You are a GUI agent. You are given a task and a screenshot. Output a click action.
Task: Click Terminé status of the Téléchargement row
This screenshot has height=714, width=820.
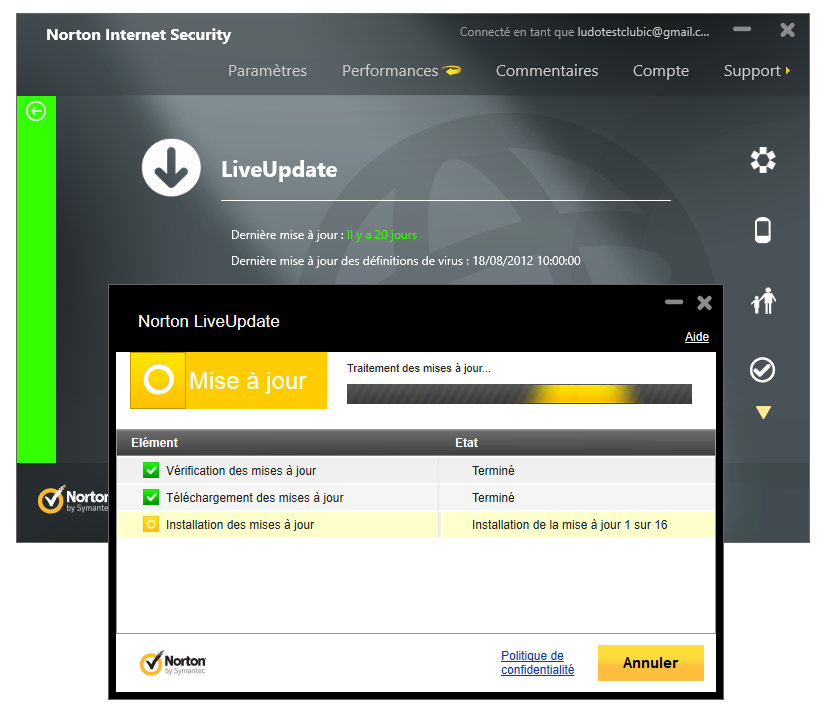click(x=493, y=497)
